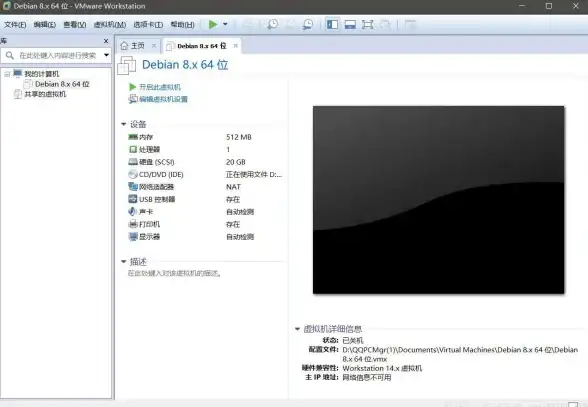Click the VMware icon in title bar
Image resolution: width=588 pixels, height=407 pixels.
coord(6,6)
